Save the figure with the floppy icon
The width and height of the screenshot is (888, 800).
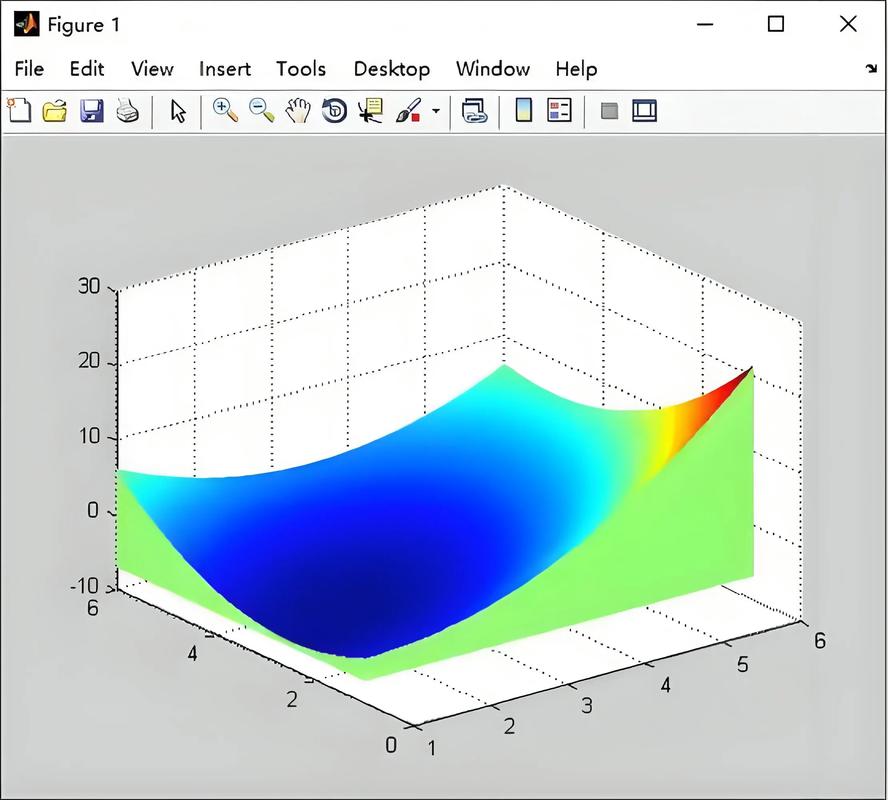coord(91,111)
